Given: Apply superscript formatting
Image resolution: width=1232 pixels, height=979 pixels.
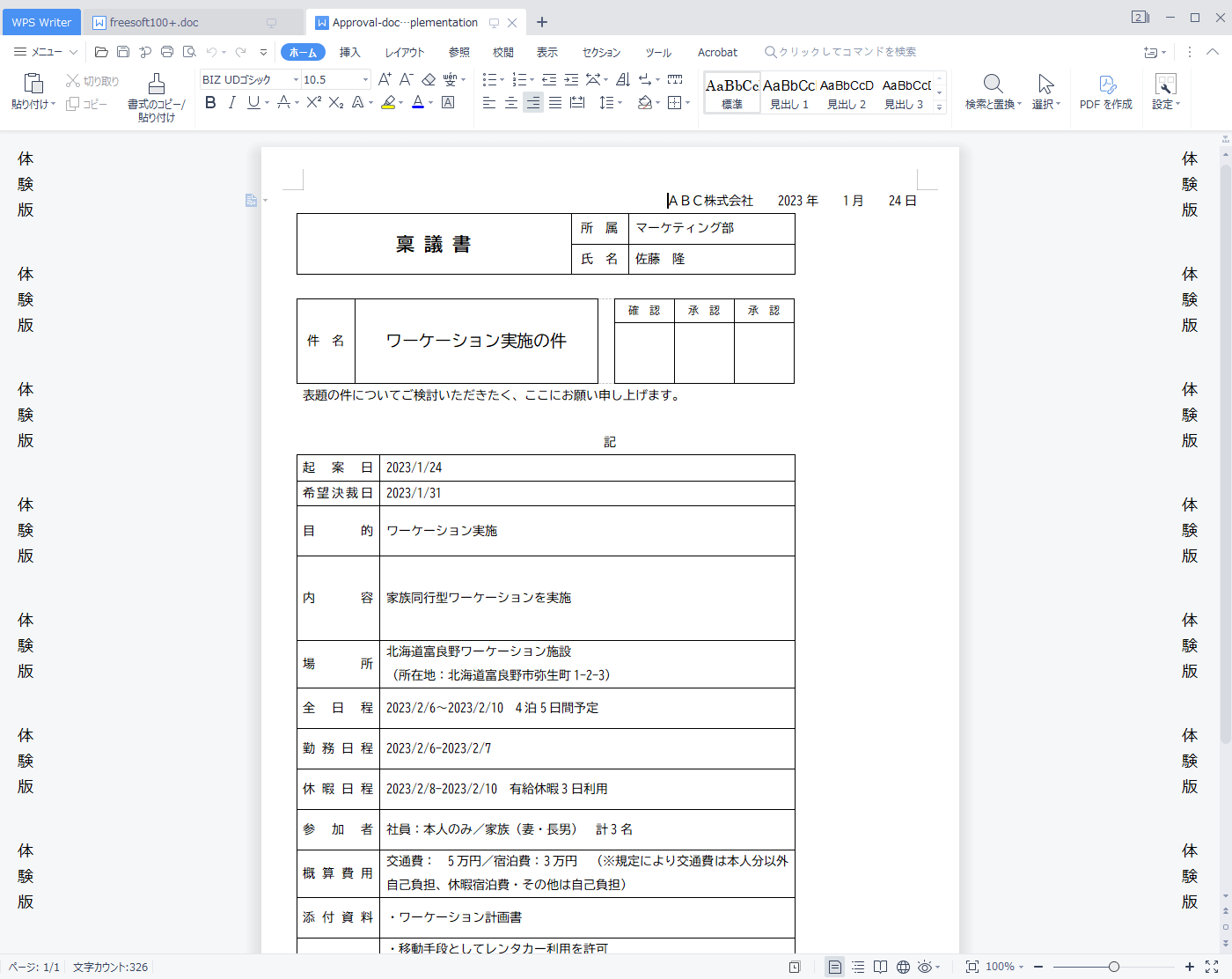Looking at the screenshot, I should point(314,103).
